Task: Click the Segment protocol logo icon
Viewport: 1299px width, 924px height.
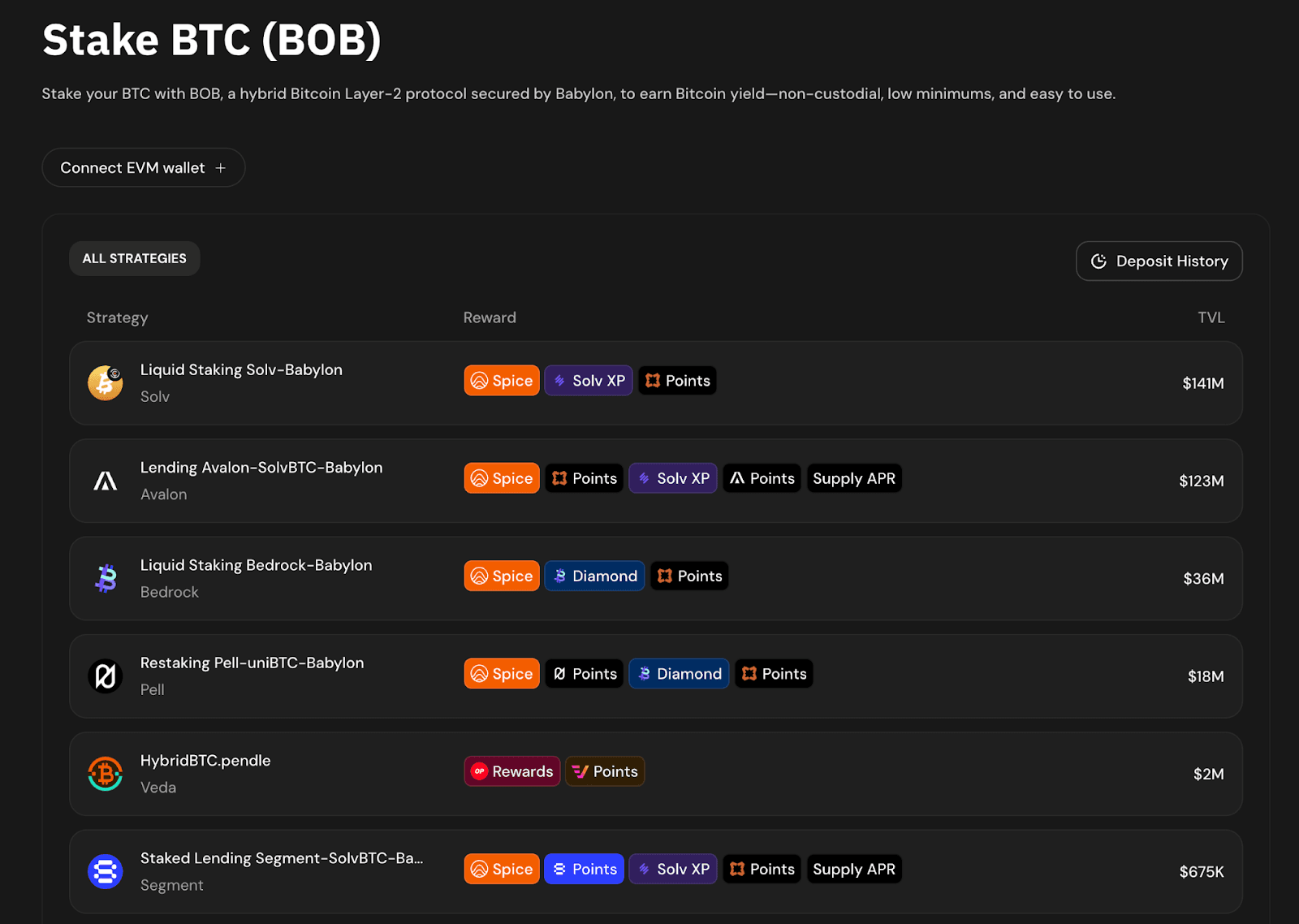Action: (x=106, y=871)
